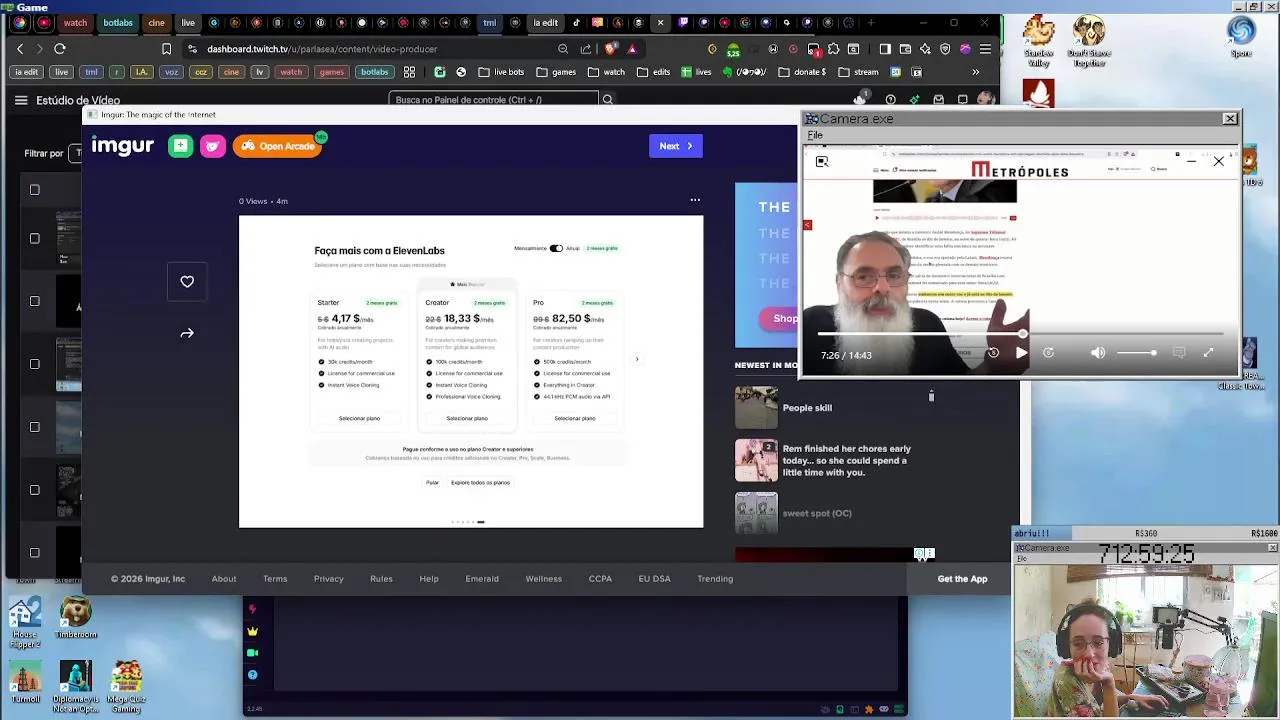Viewport: 1280px width, 720px height.
Task: Select the 'ia edit' tab group
Action: (x=545, y=23)
